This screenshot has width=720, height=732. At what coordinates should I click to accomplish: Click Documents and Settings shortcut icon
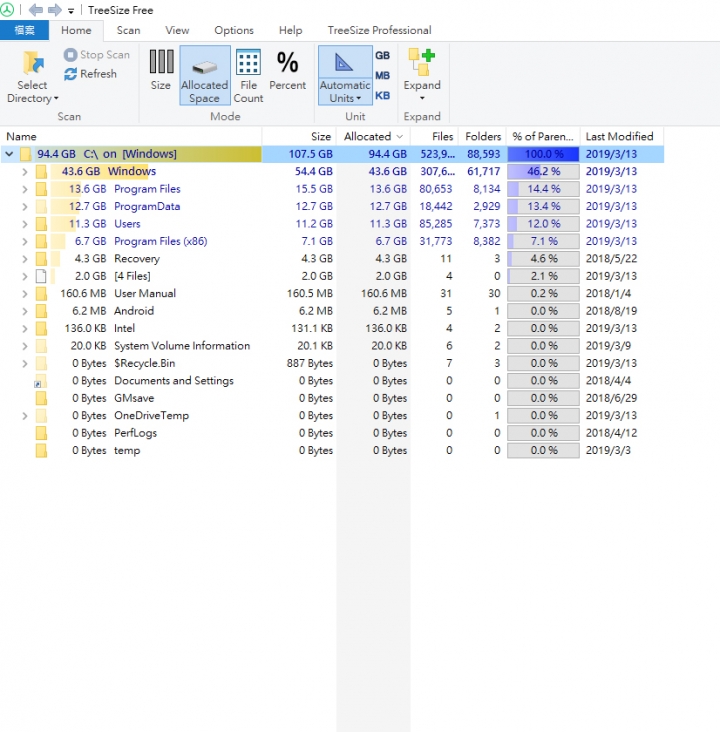click(x=40, y=381)
